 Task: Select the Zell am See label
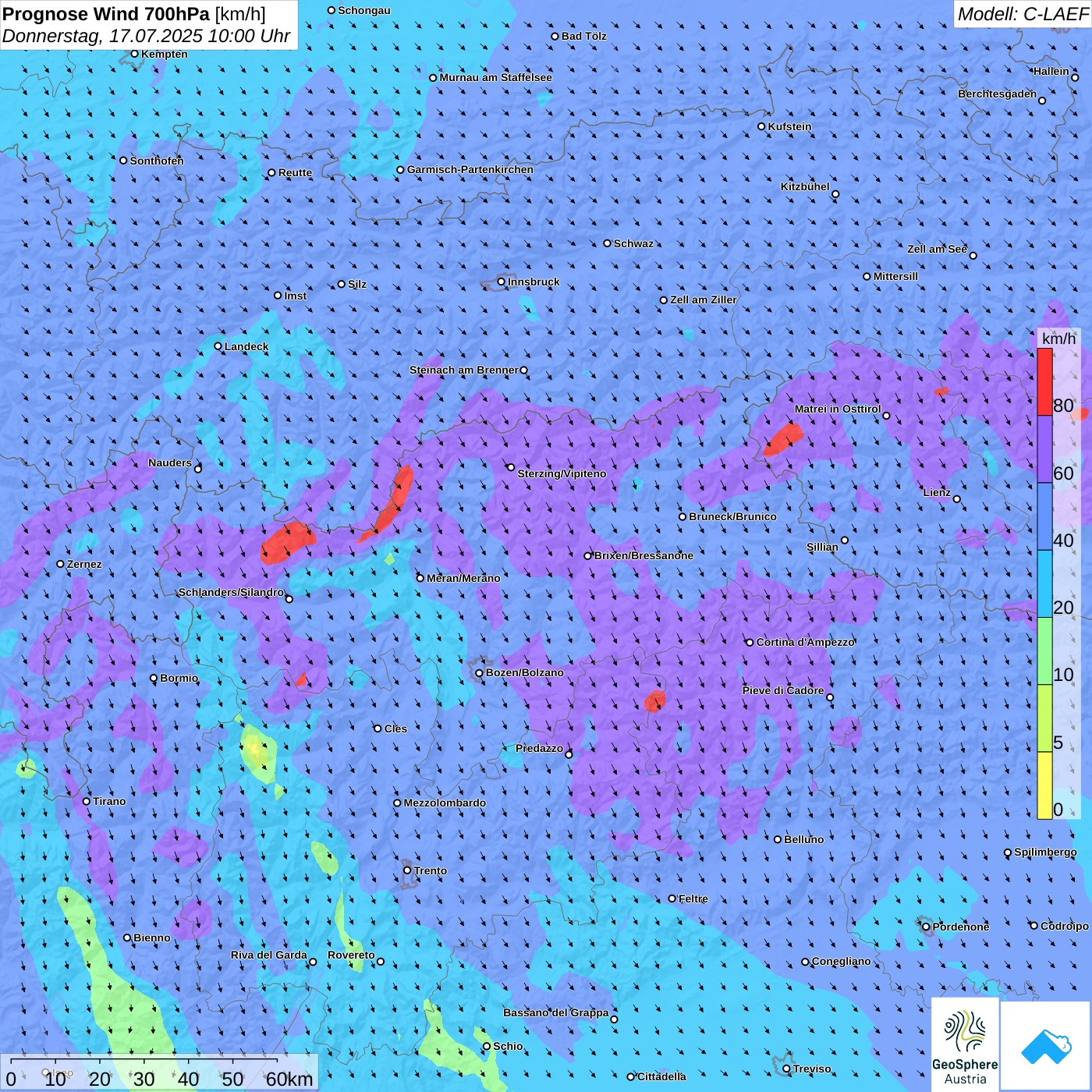tap(937, 249)
